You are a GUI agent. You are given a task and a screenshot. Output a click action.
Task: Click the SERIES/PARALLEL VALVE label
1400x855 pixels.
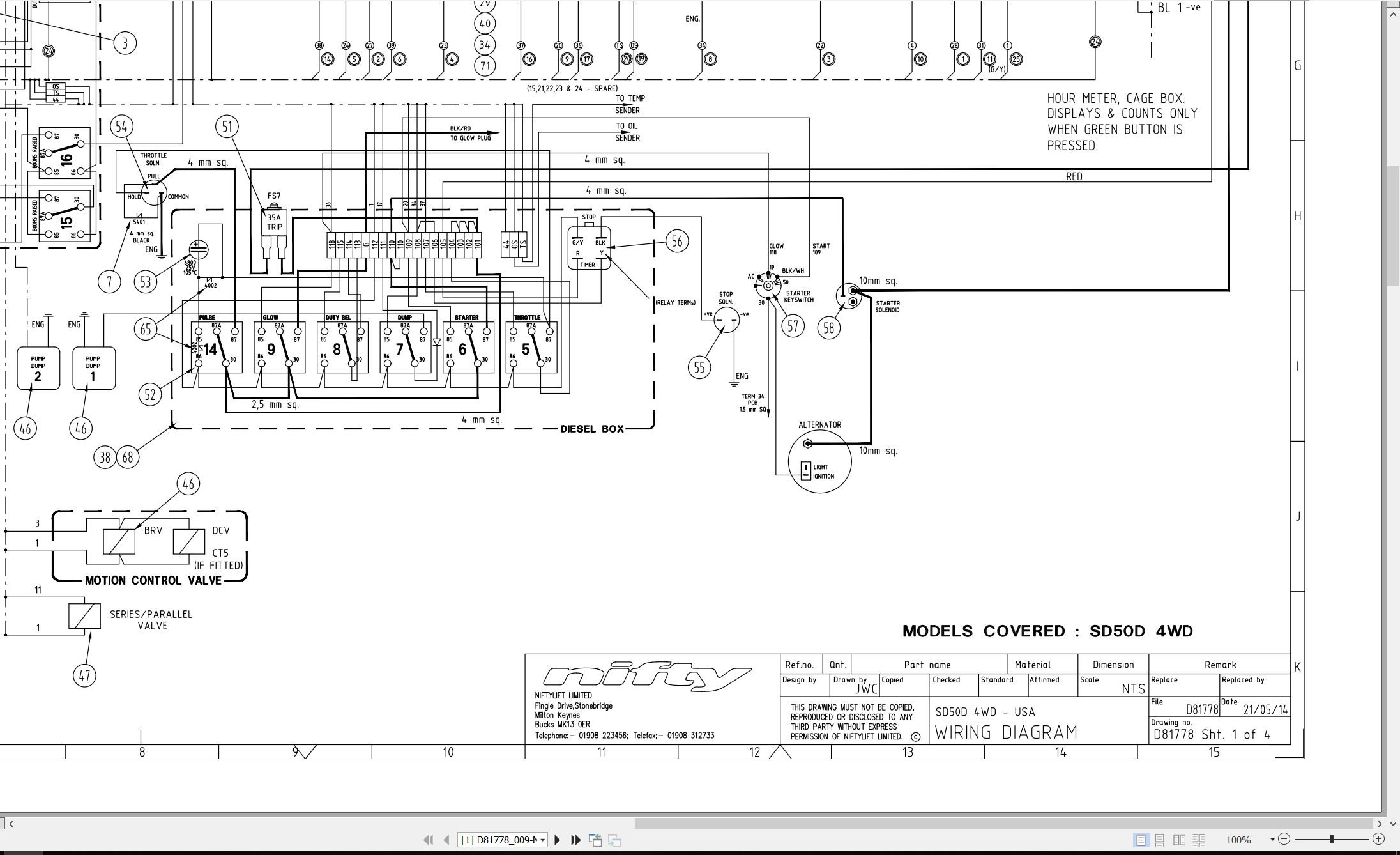click(151, 620)
